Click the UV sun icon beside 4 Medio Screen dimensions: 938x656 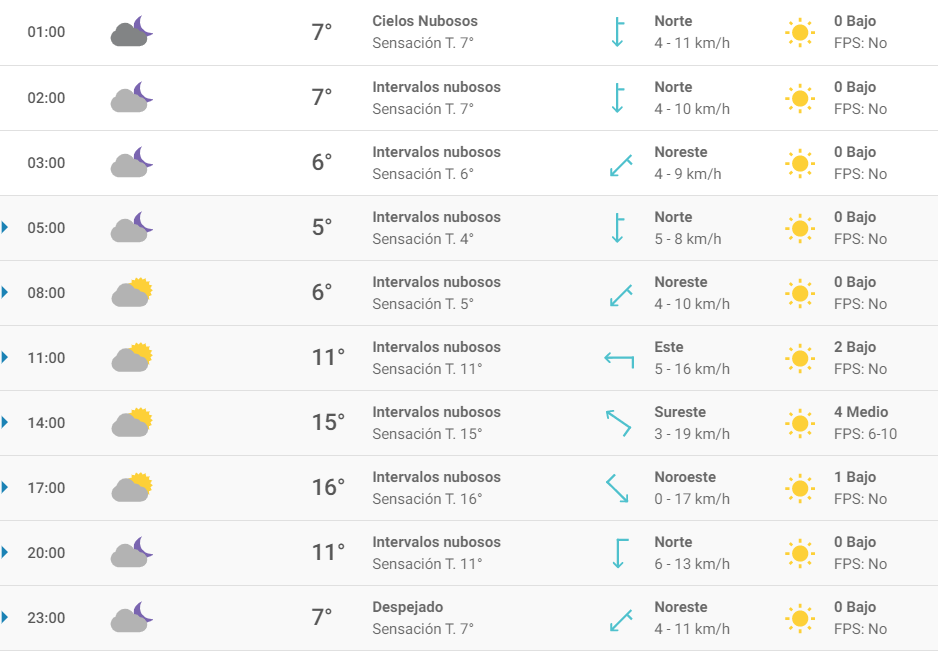[x=800, y=423]
